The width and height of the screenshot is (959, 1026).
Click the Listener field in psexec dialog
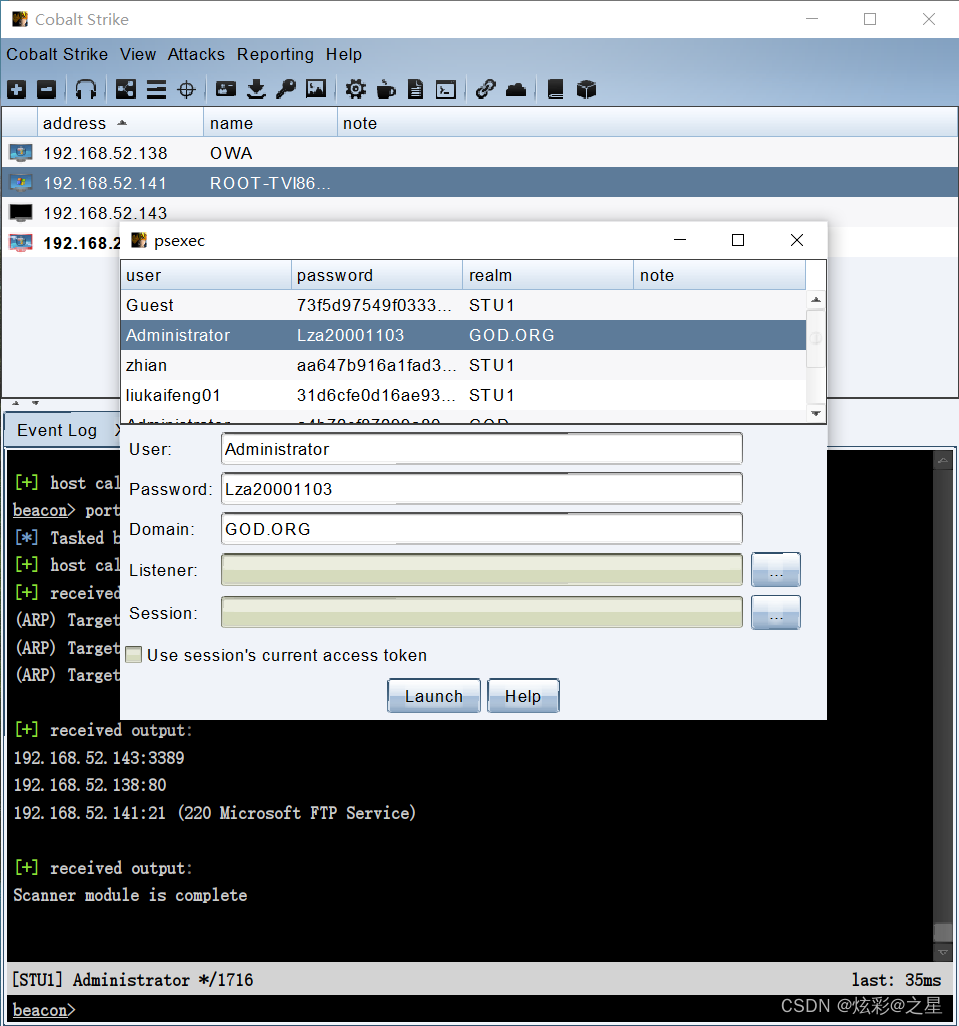tap(481, 569)
